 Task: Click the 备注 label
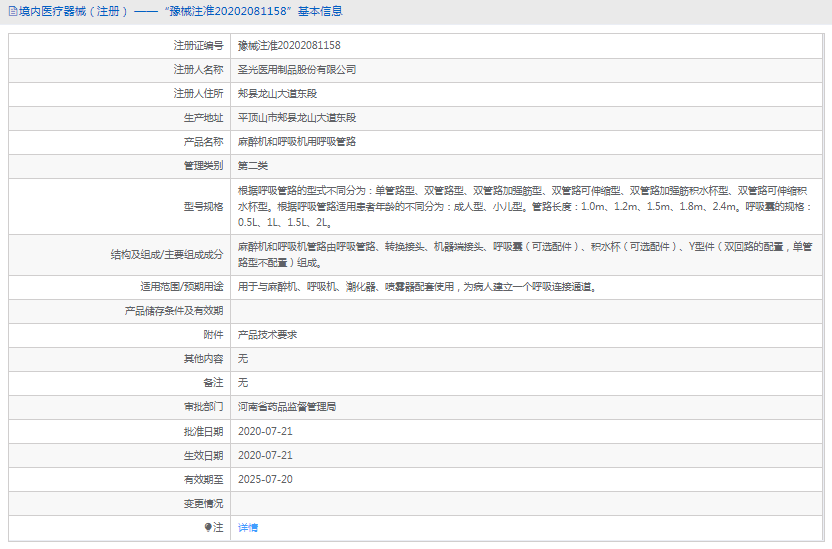(213, 383)
